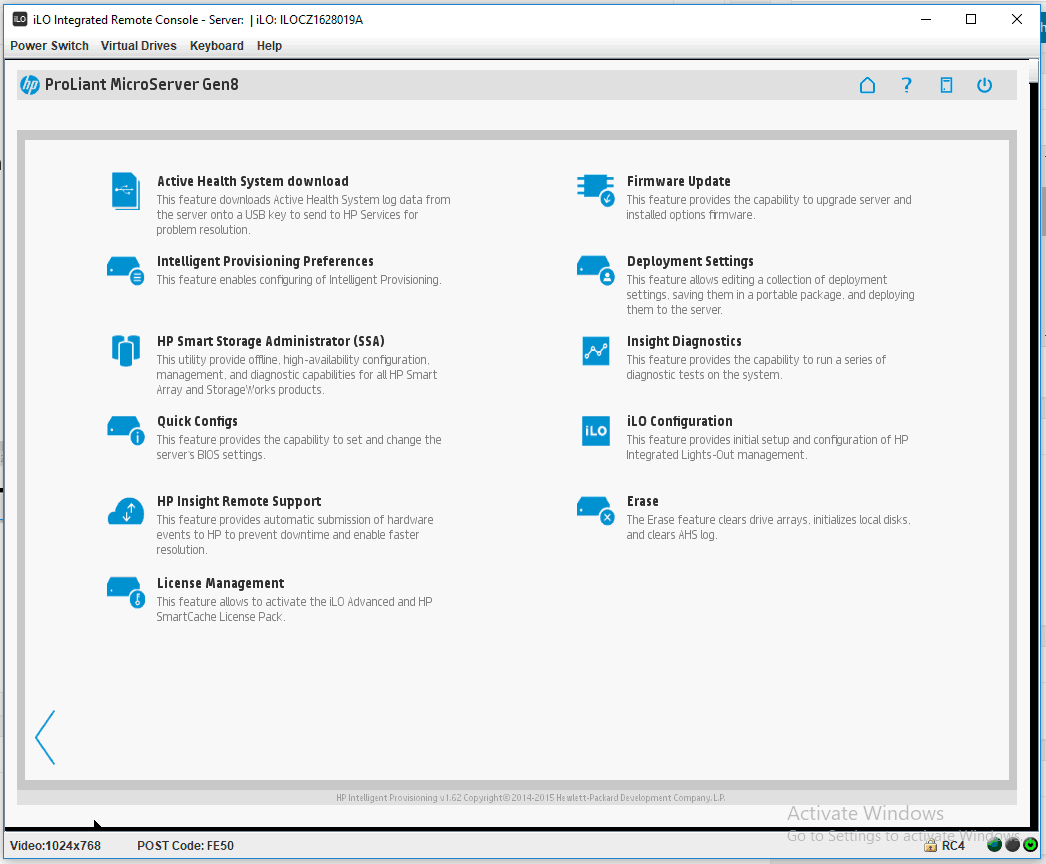This screenshot has height=864, width=1046.
Task: Click the Quick Configs description about BIOS settings
Action: pyautogui.click(x=299, y=447)
